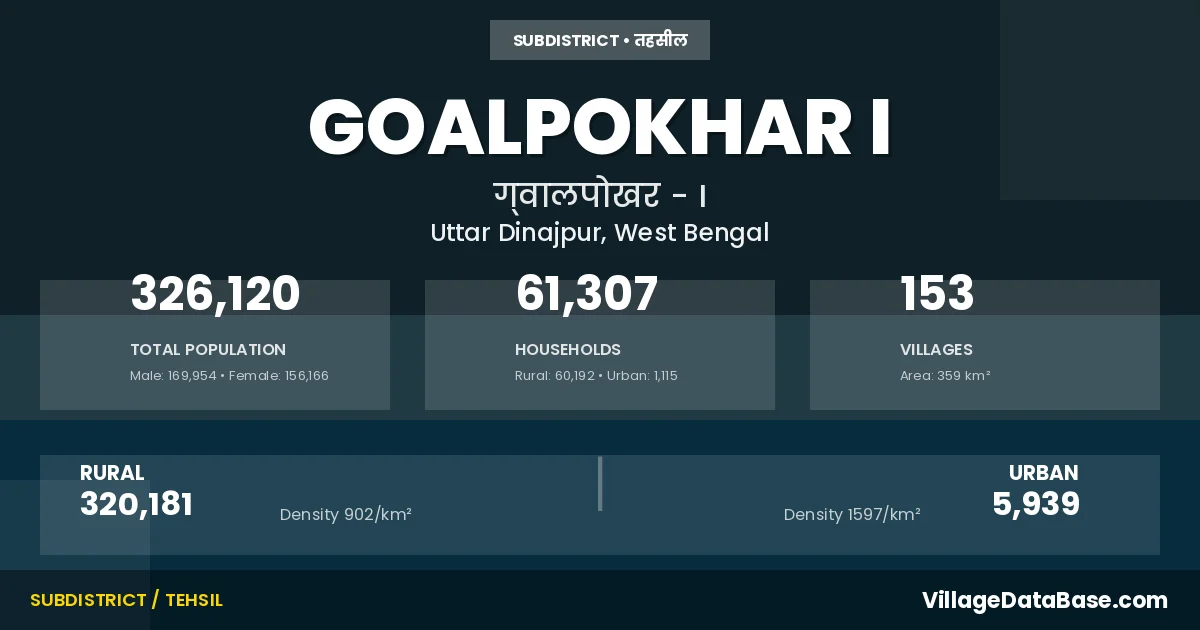This screenshot has width=1200, height=630.
Task: Click the 326,120 population figure
Action: point(215,294)
